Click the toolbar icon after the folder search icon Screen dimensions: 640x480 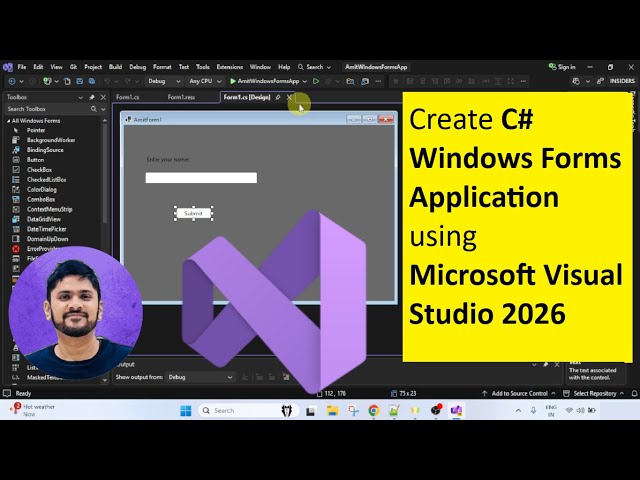pyautogui.click(x=365, y=81)
